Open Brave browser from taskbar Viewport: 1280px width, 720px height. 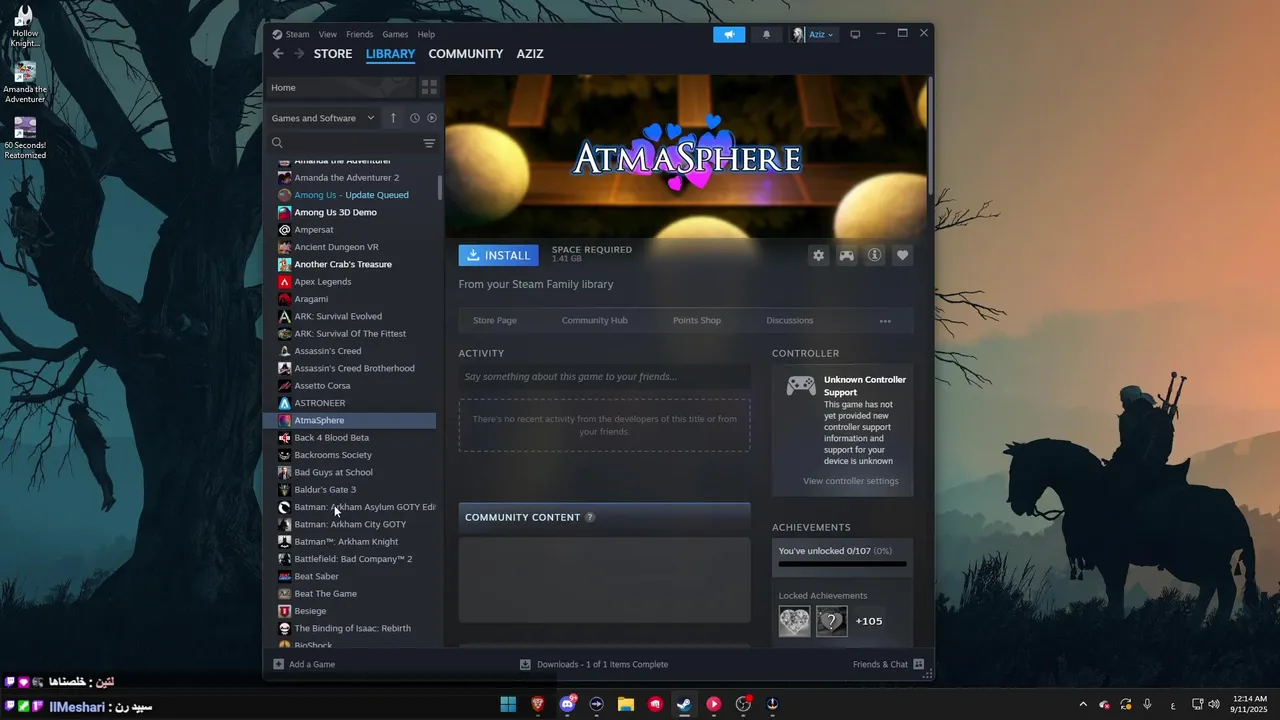(538, 704)
